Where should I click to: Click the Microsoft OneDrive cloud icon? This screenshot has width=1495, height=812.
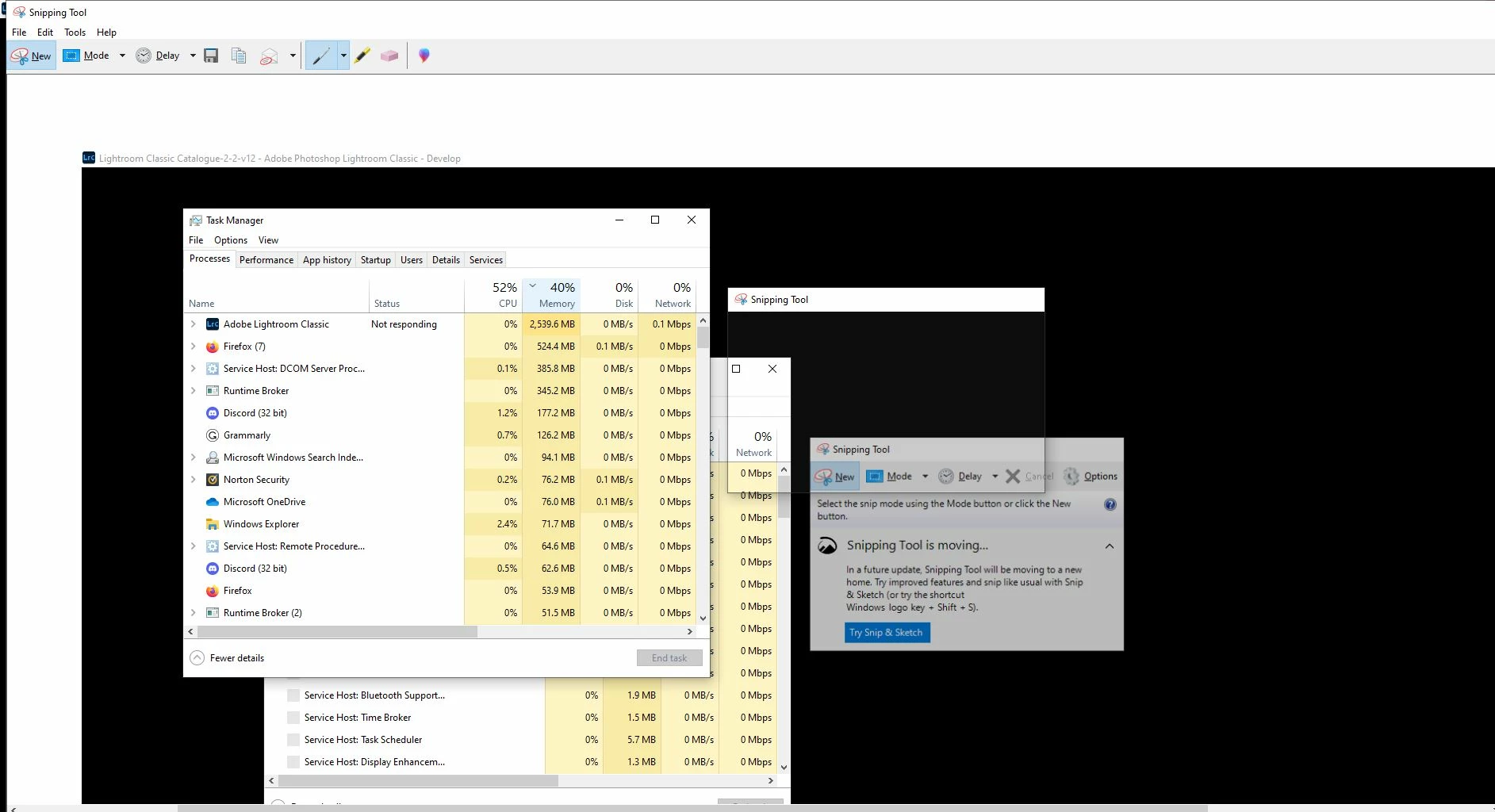coord(213,502)
